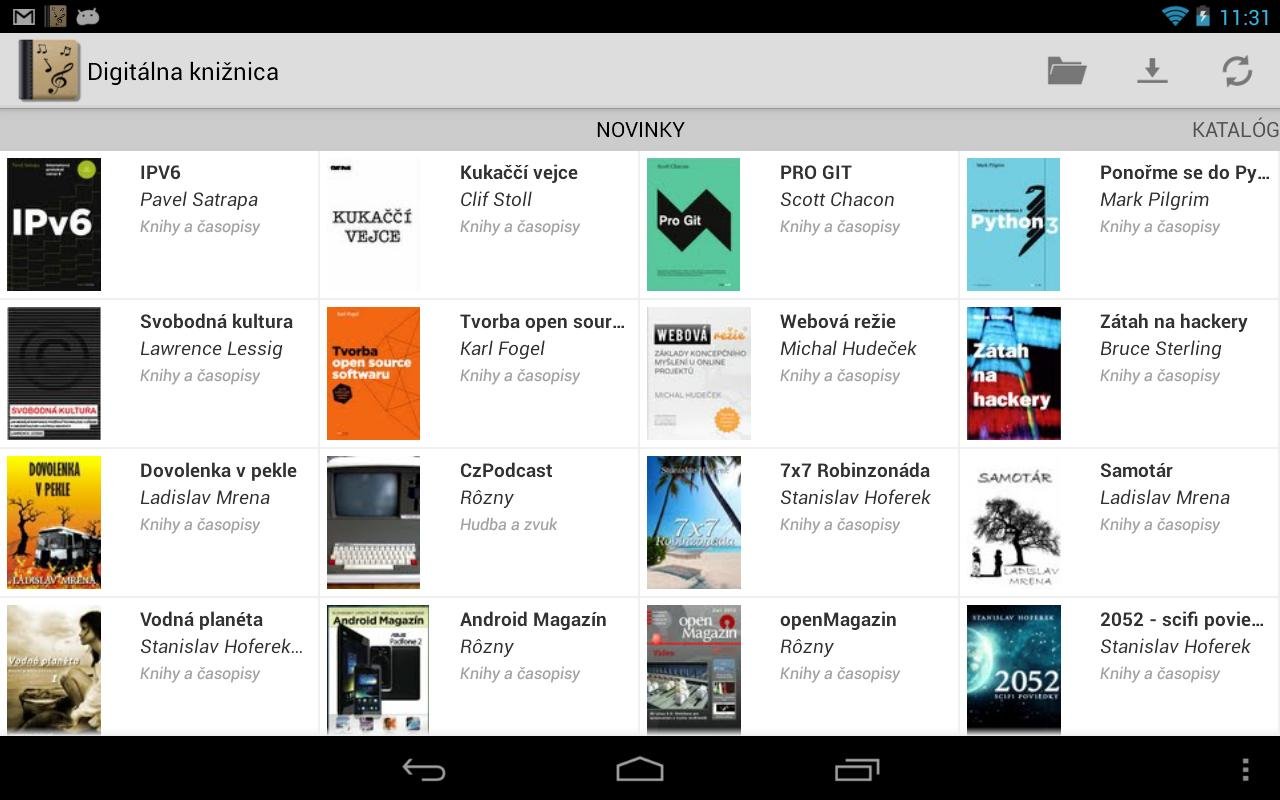Viewport: 1280px width, 800px height.
Task: Tap author Stanislav Hoferek under 7x7 Robinzonáda
Action: [x=855, y=497]
